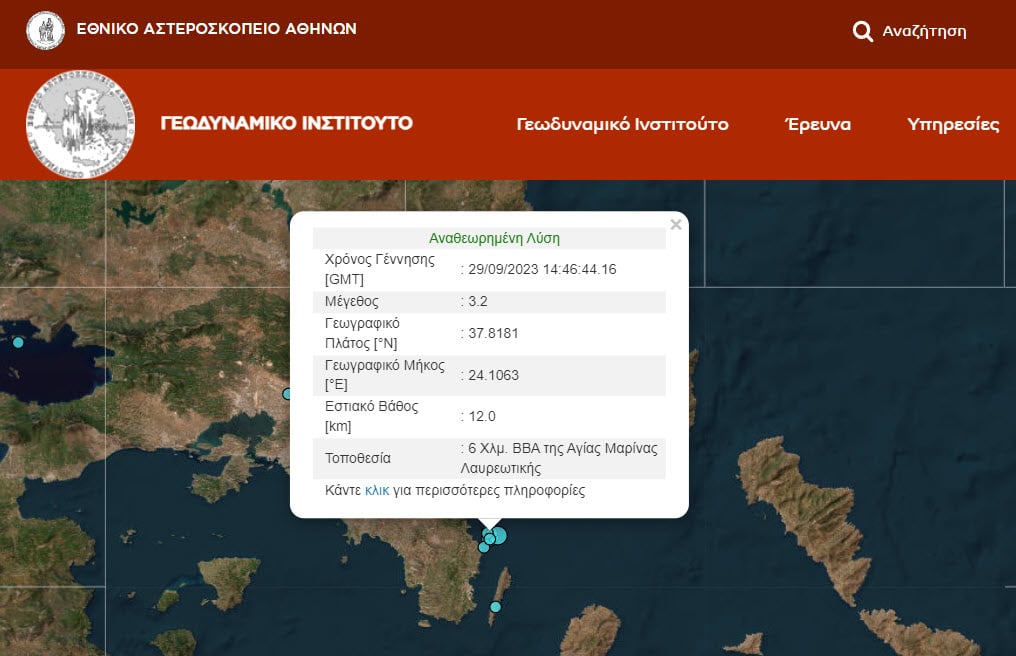Select the earthquake marker in the Gulf of Corinth
1016x656 pixels.
pyautogui.click(x=18, y=342)
